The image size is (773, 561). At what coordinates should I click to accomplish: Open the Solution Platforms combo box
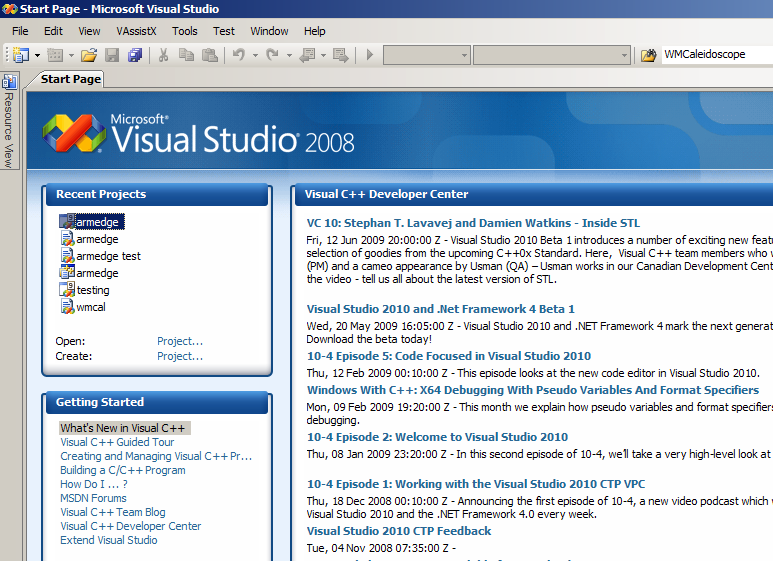coord(552,55)
